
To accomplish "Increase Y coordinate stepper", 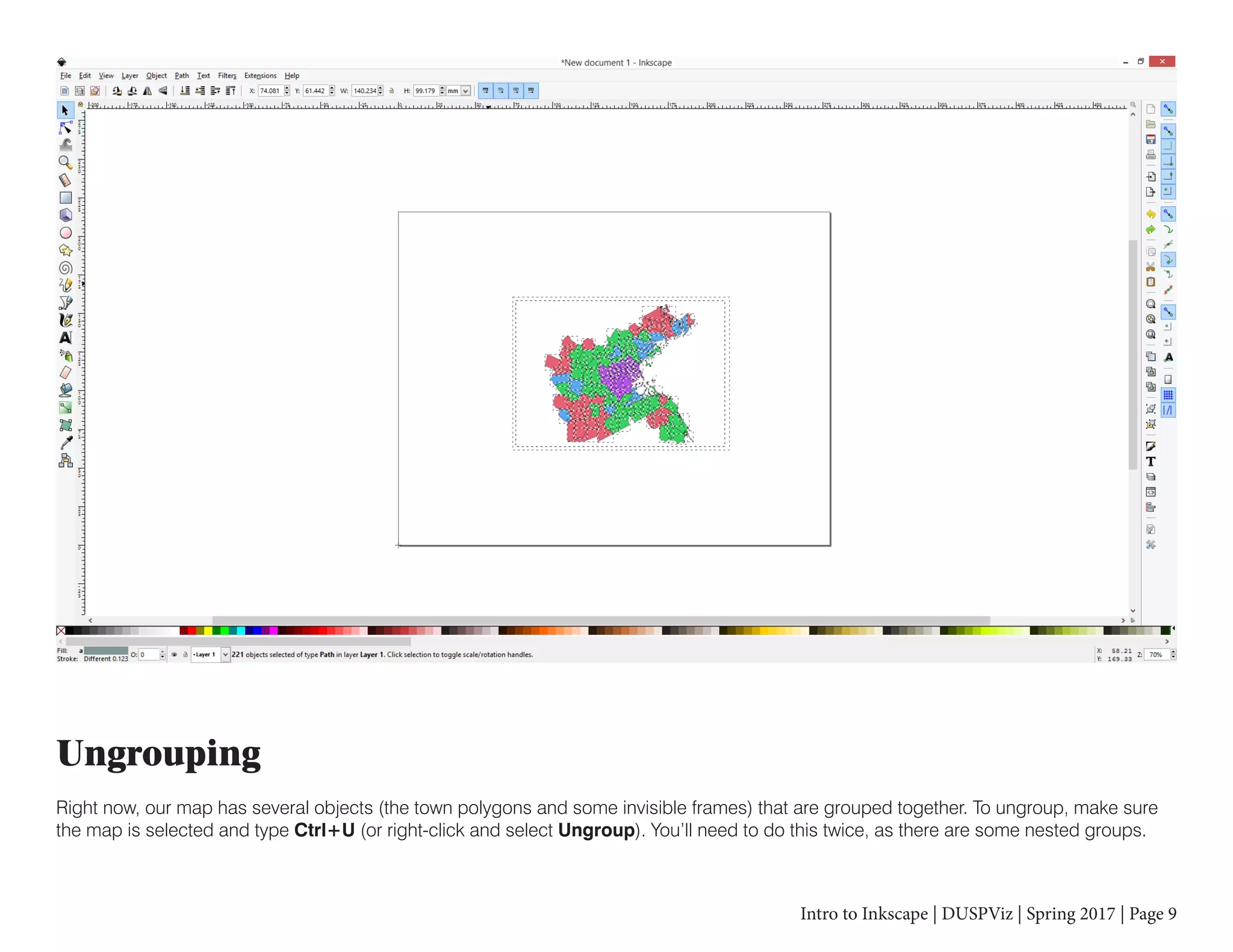I will (332, 88).
